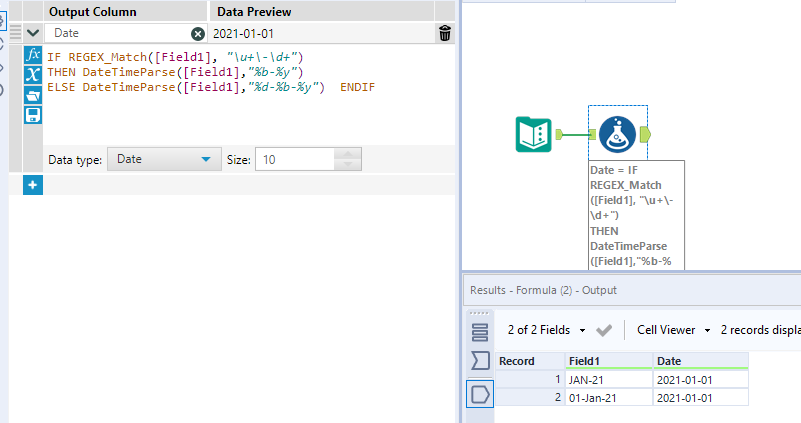Select record row 1 number

530,380
